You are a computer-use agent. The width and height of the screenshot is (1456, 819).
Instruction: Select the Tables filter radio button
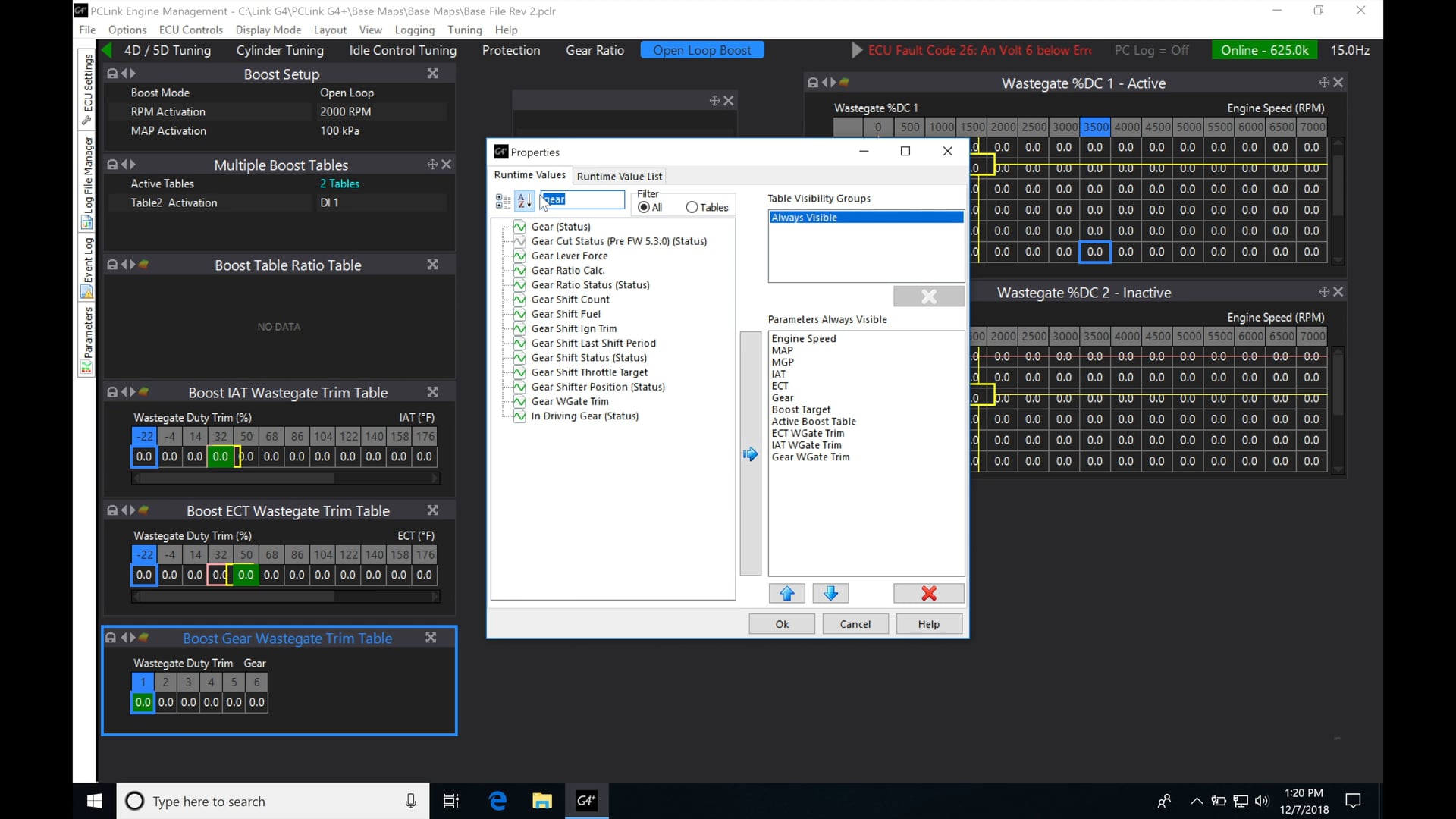point(692,207)
